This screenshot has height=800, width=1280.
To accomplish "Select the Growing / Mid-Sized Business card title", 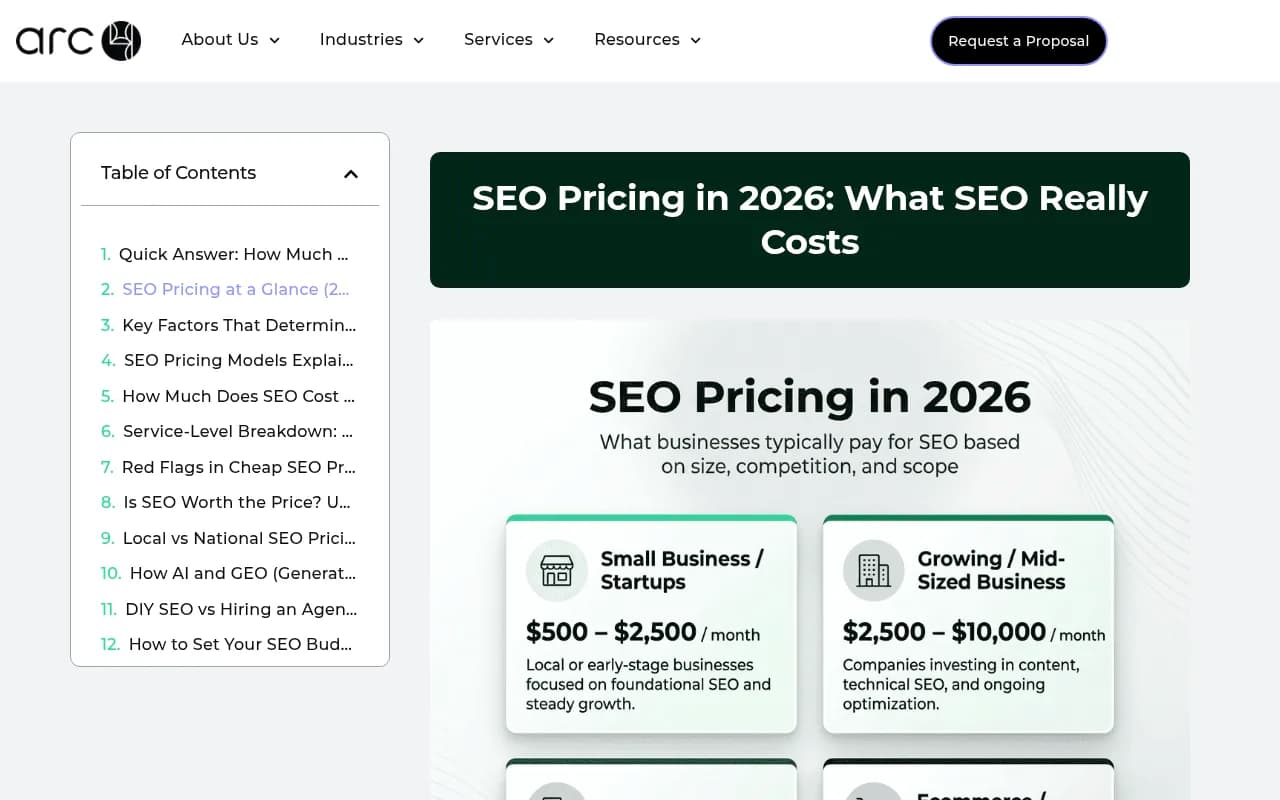I will (x=992, y=570).
